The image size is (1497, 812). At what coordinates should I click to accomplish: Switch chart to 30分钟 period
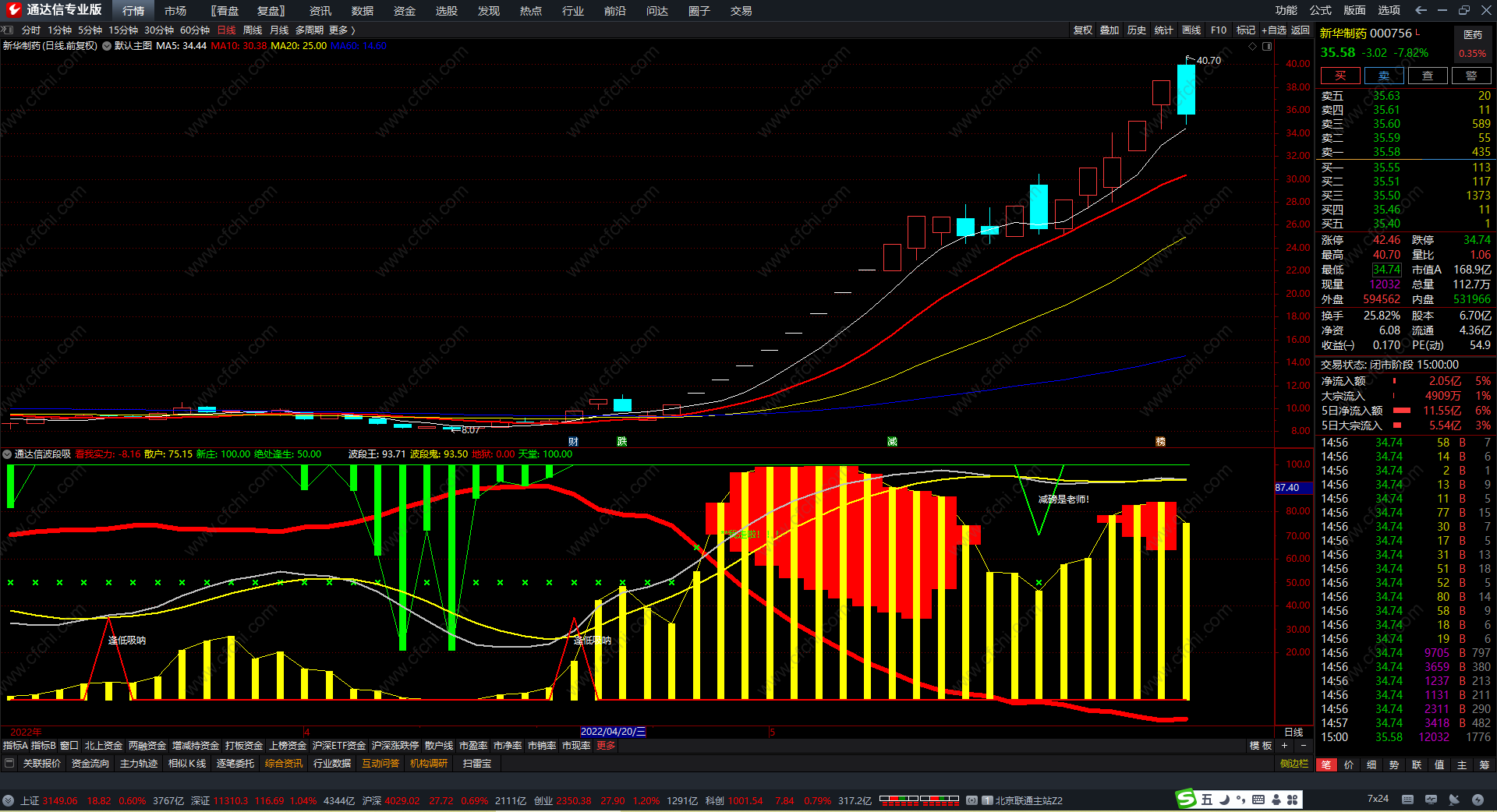click(159, 30)
